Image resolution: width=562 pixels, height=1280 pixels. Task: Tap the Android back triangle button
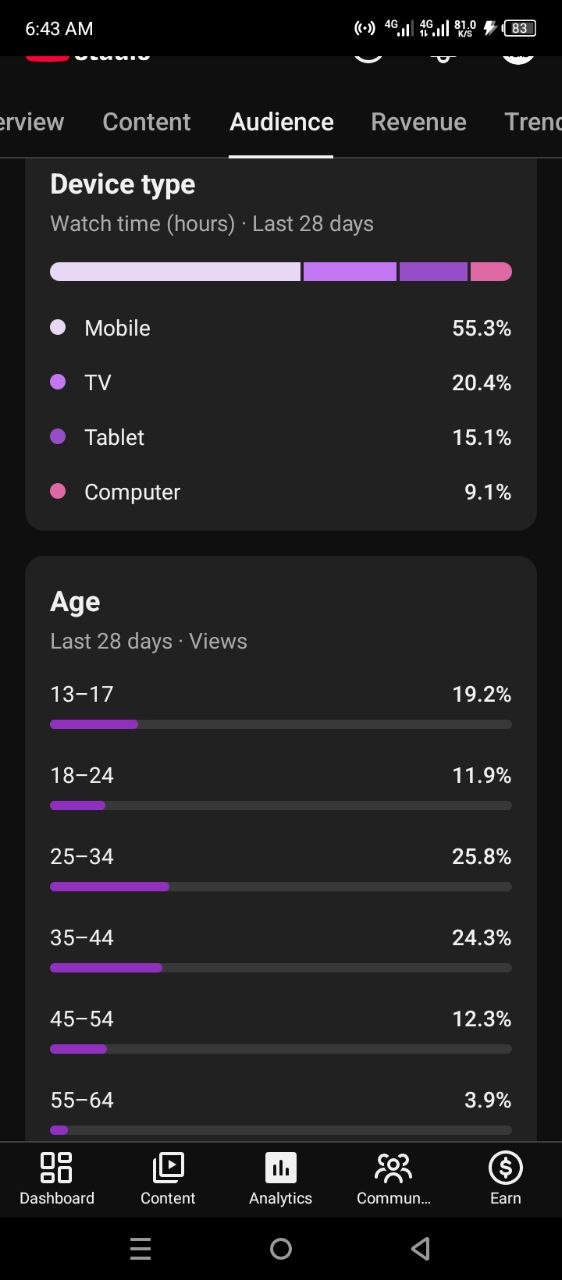421,1248
